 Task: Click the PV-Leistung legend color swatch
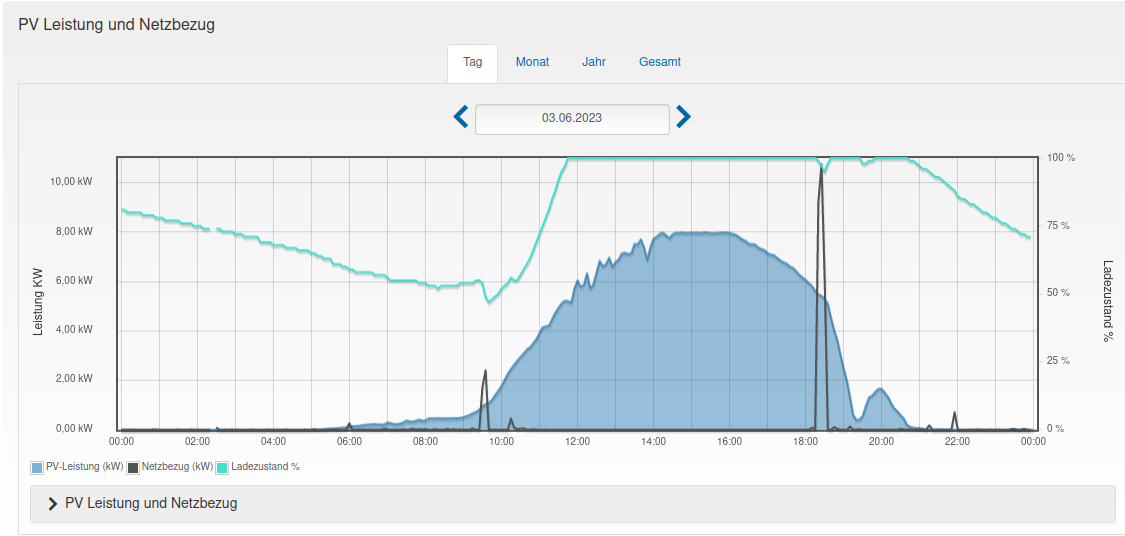37,468
